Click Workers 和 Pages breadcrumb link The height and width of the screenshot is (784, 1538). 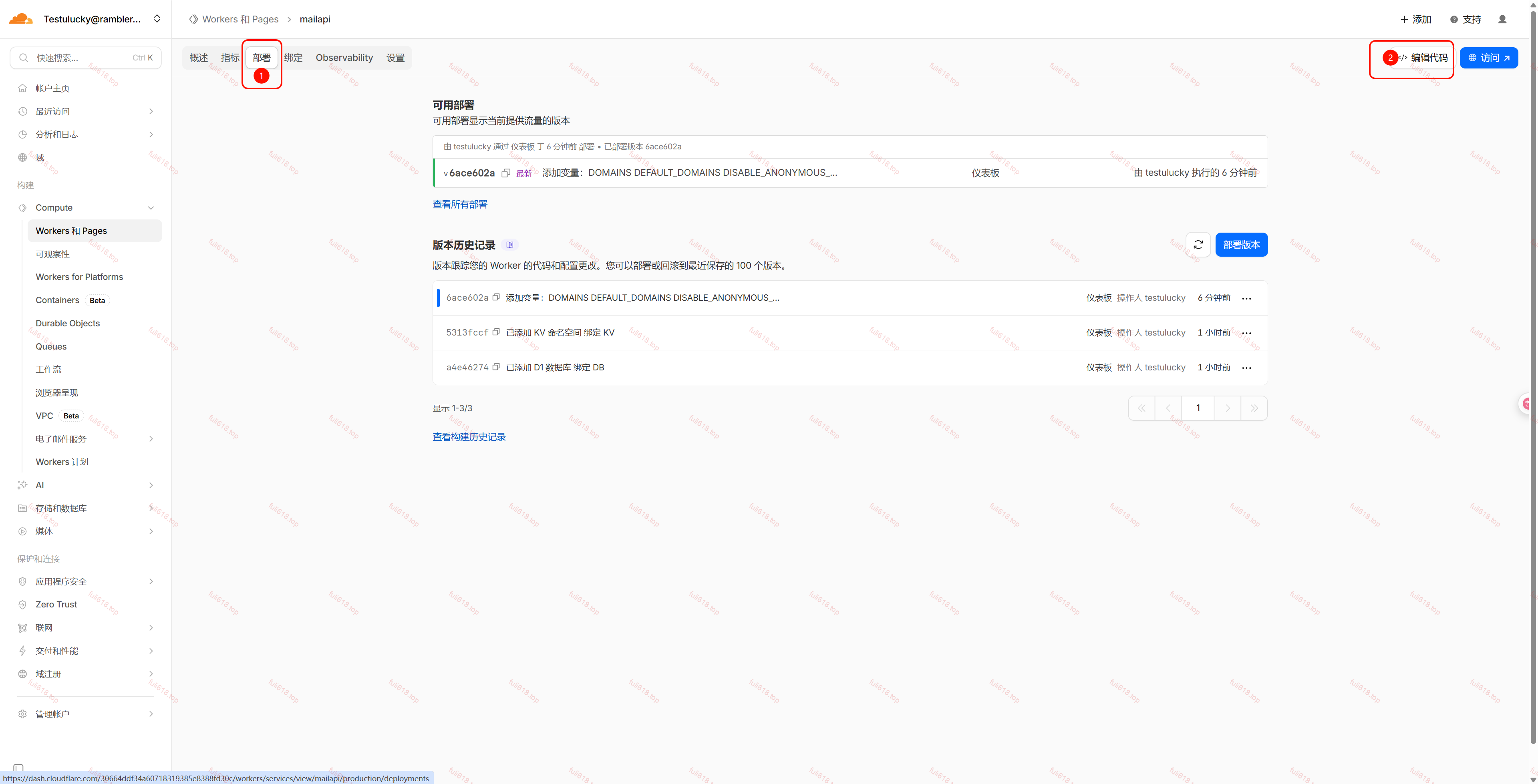click(x=240, y=19)
